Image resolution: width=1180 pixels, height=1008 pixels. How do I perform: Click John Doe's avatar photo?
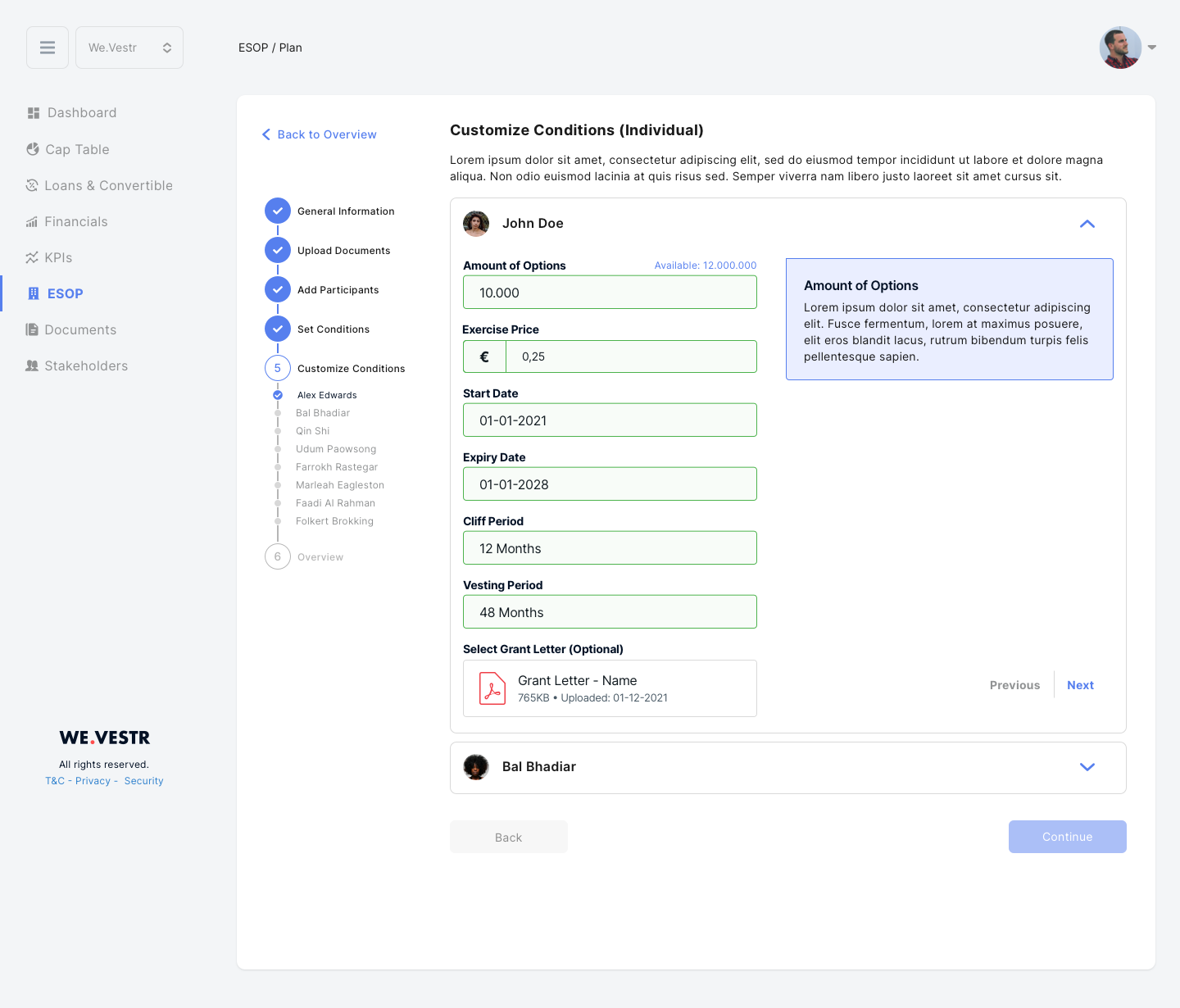pos(476,224)
